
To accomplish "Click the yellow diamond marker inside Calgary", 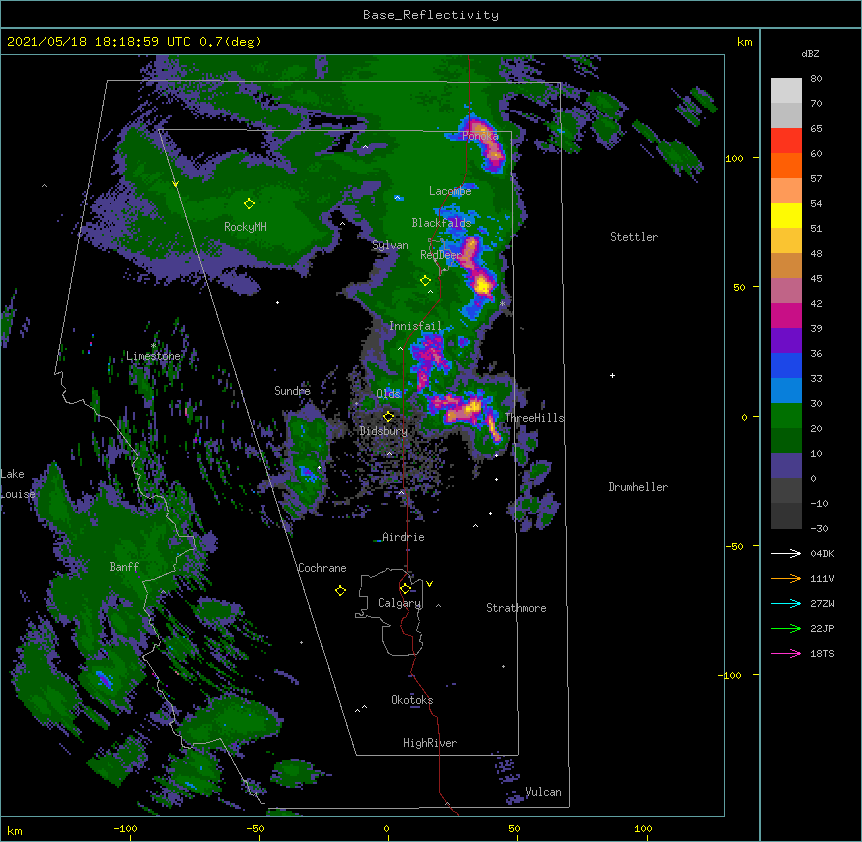I will click(405, 589).
